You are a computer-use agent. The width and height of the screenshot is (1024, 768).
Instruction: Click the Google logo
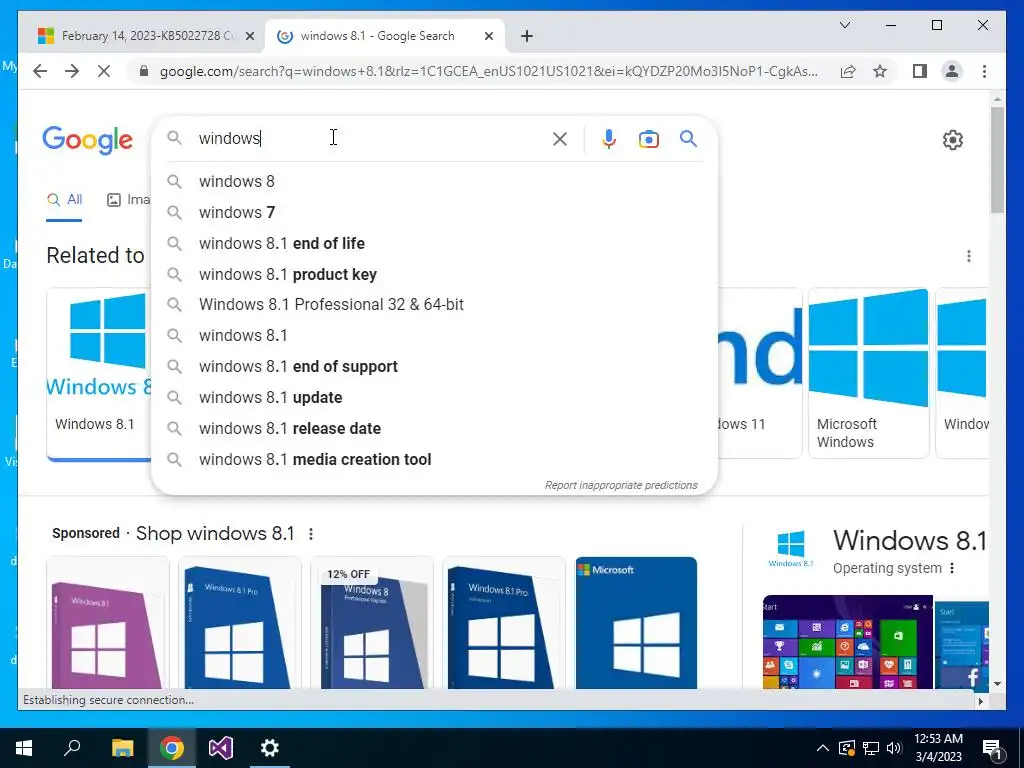click(x=88, y=139)
